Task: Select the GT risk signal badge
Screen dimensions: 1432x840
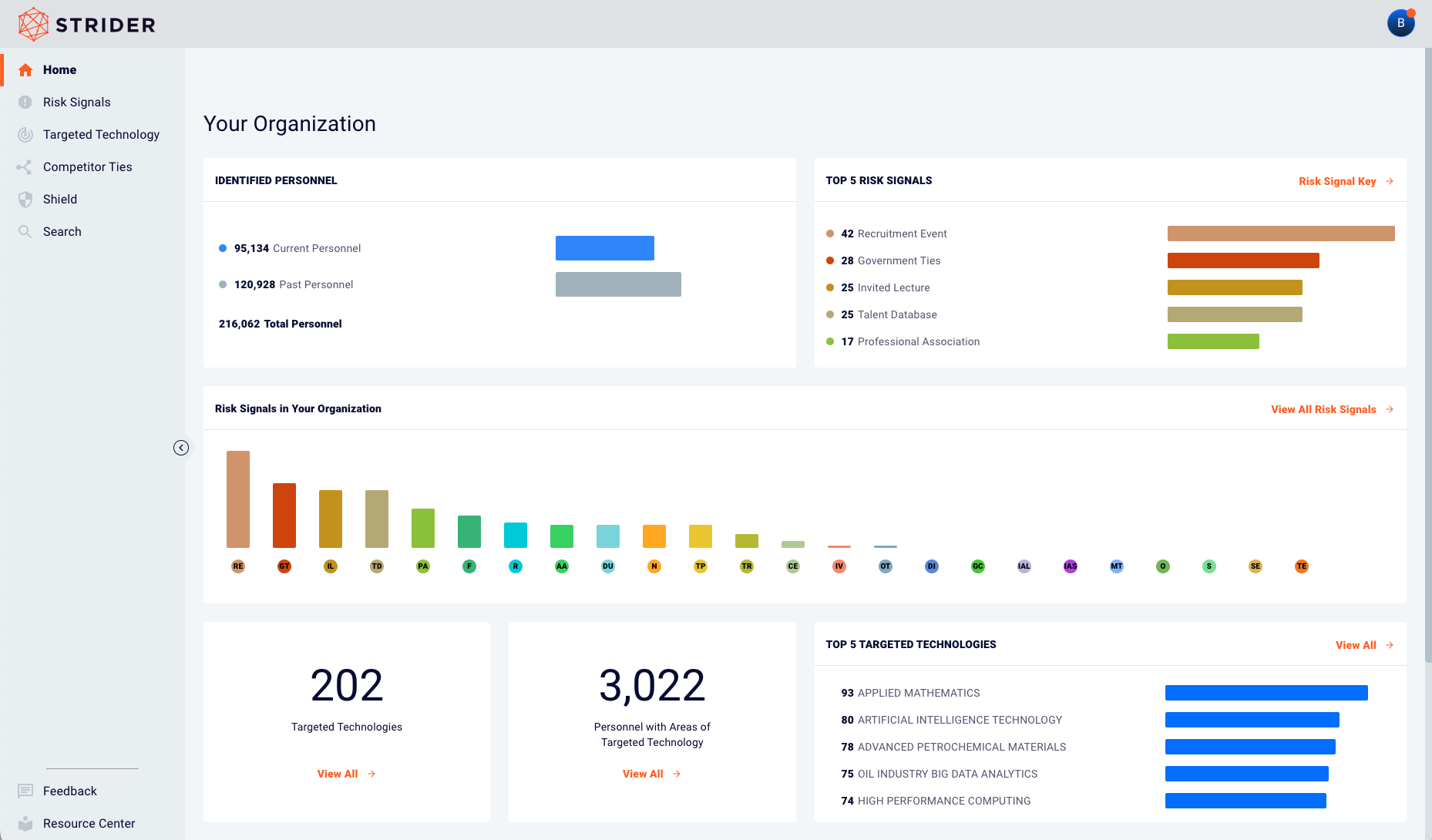Action: click(284, 566)
